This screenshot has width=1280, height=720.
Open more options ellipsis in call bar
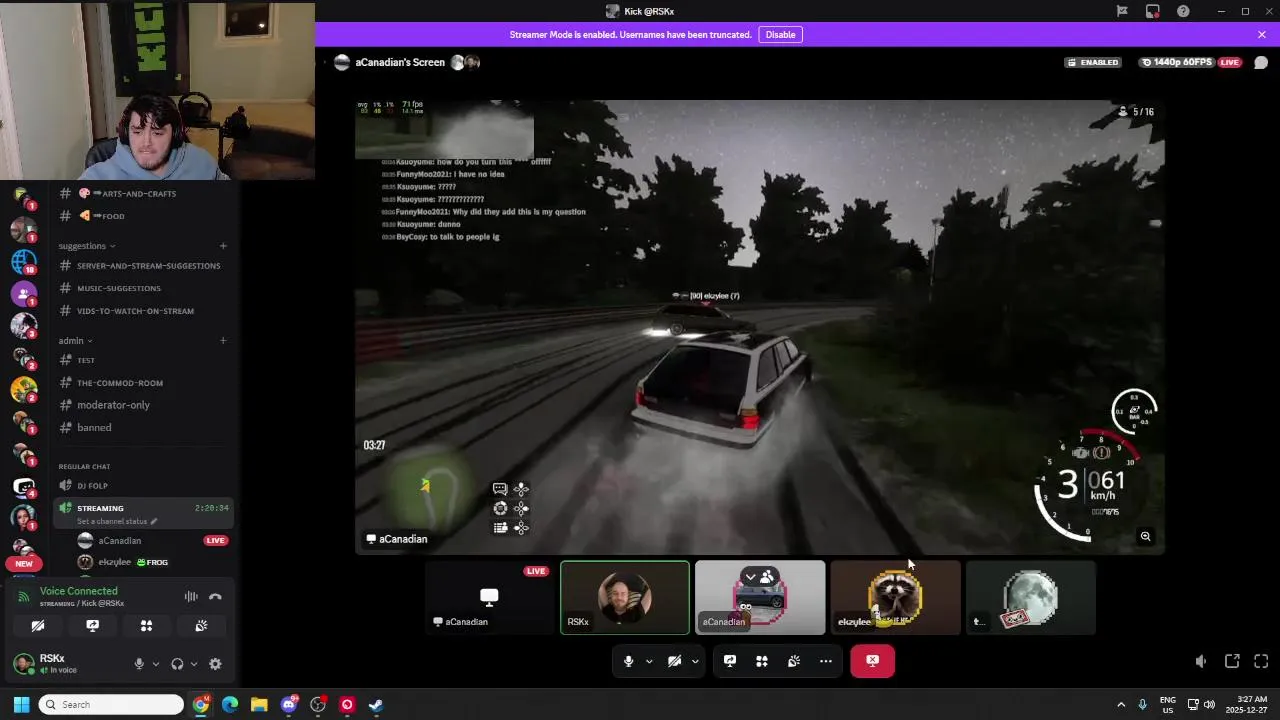[826, 661]
